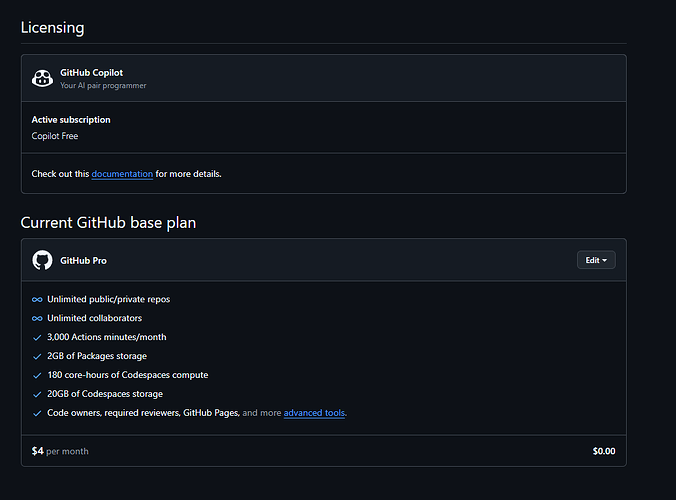Screen dimensions: 676x500
Task: Click Current GitHub base plan heading
Action: click(108, 223)
